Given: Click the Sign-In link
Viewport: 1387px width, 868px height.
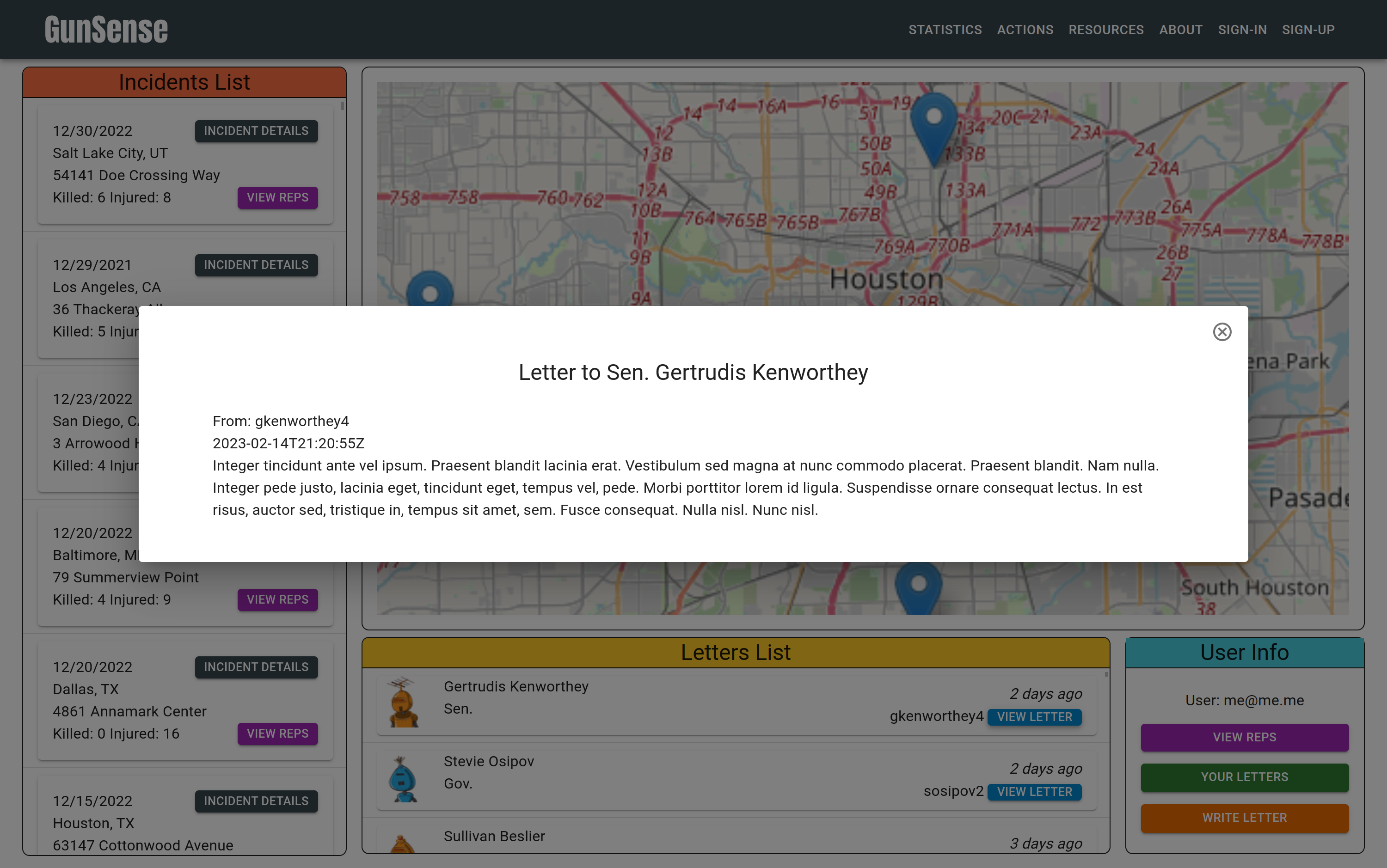Looking at the screenshot, I should coord(1242,30).
